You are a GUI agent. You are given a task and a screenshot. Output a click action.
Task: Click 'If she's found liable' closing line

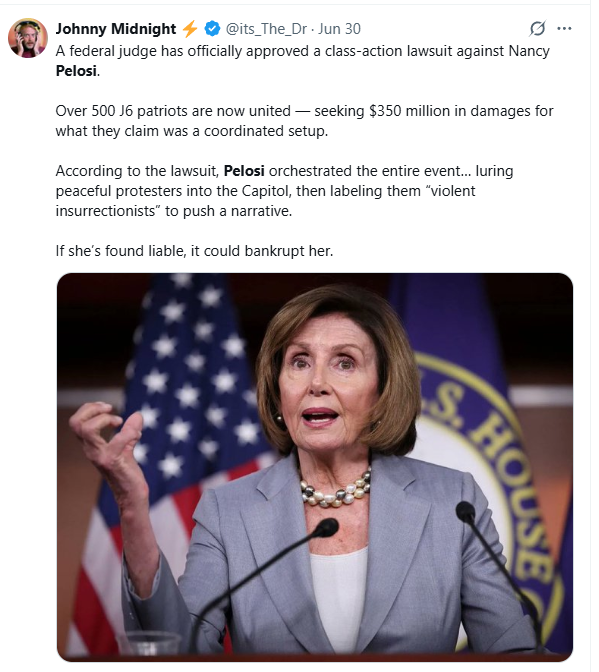(x=194, y=251)
